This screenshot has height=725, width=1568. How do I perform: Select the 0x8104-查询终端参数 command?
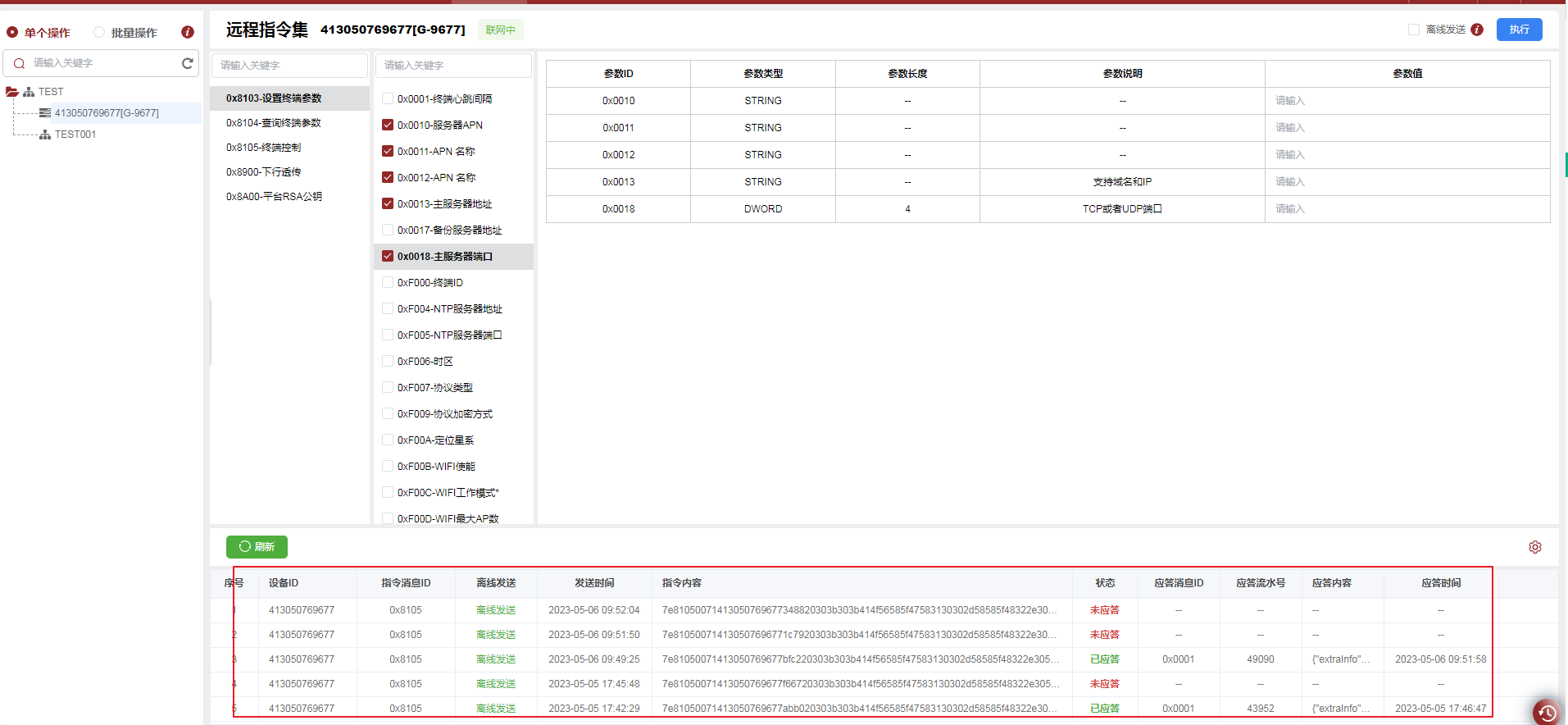tap(274, 123)
